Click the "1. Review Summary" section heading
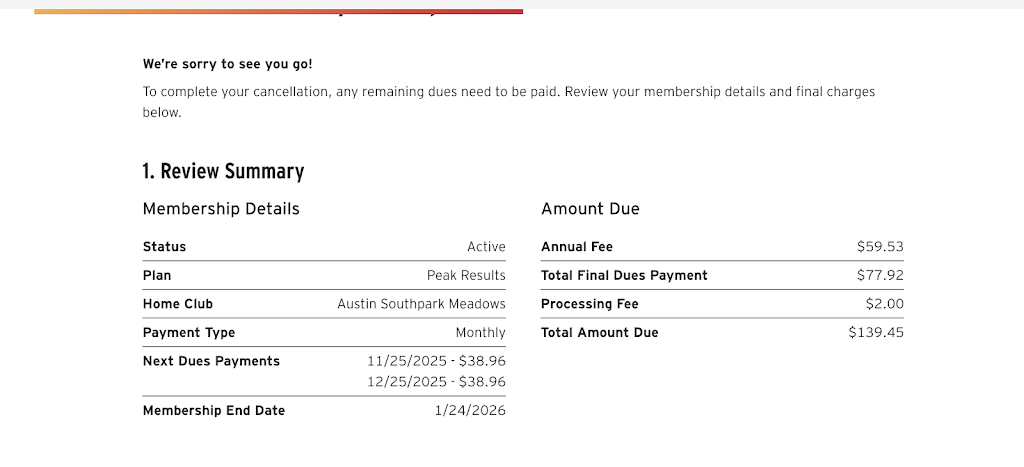This screenshot has height=467, width=1024. [223, 171]
